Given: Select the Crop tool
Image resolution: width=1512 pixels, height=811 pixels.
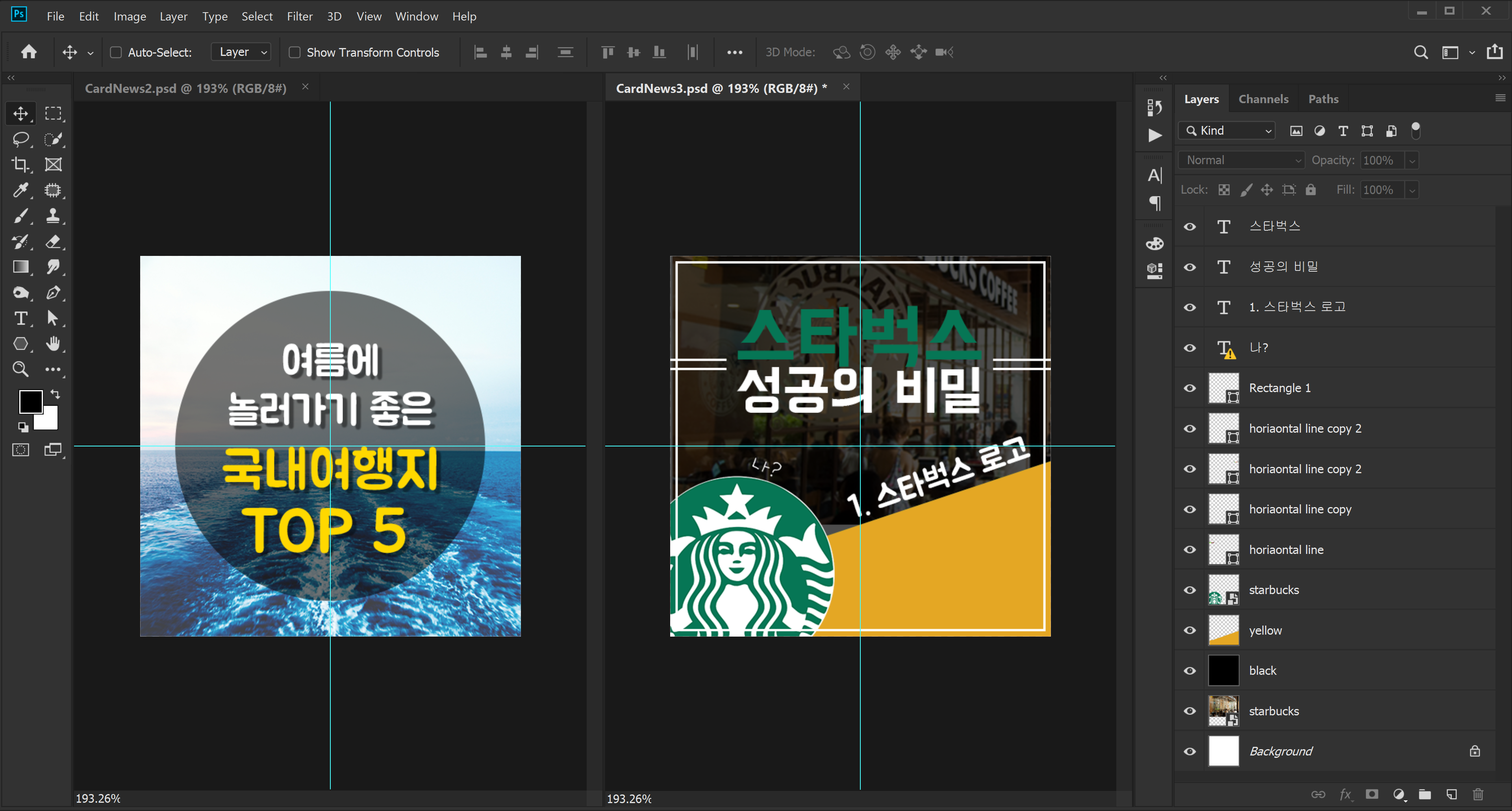Looking at the screenshot, I should (x=20, y=165).
